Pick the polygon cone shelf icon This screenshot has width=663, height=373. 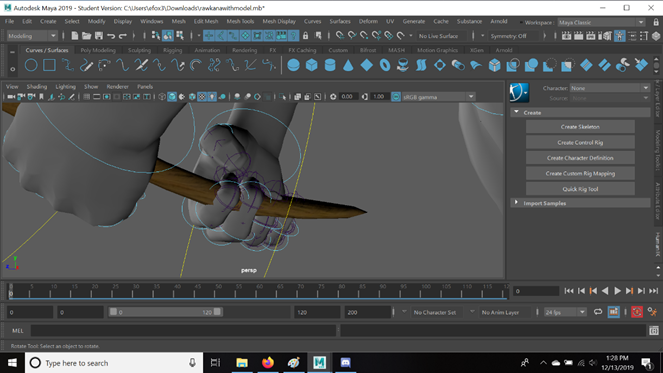pos(348,65)
